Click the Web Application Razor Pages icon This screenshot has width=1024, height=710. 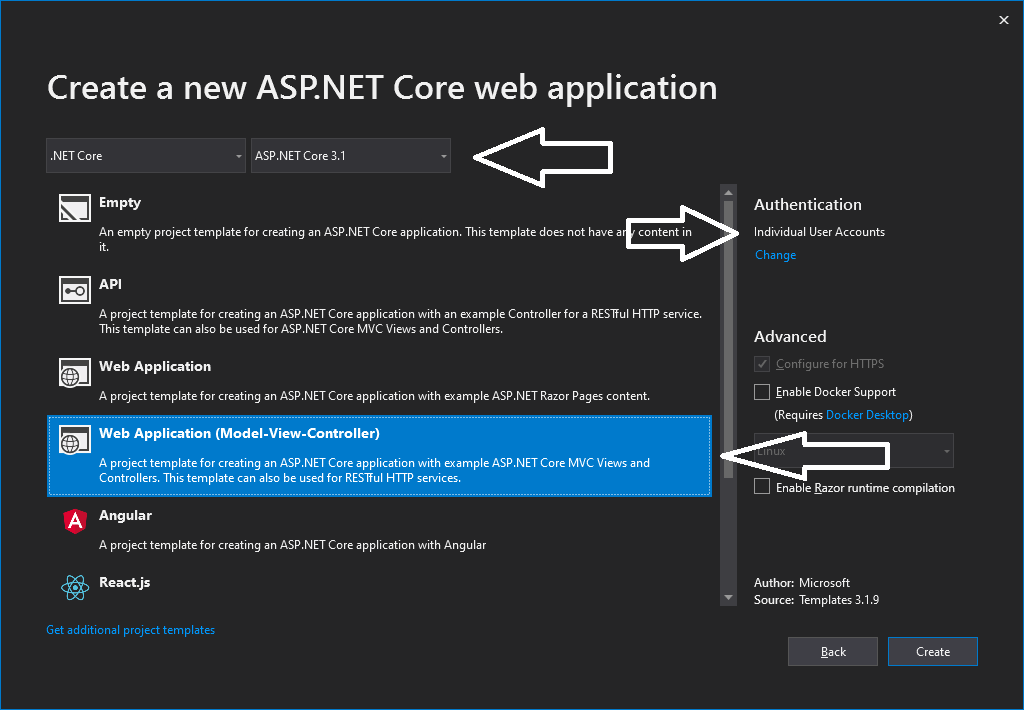click(74, 372)
